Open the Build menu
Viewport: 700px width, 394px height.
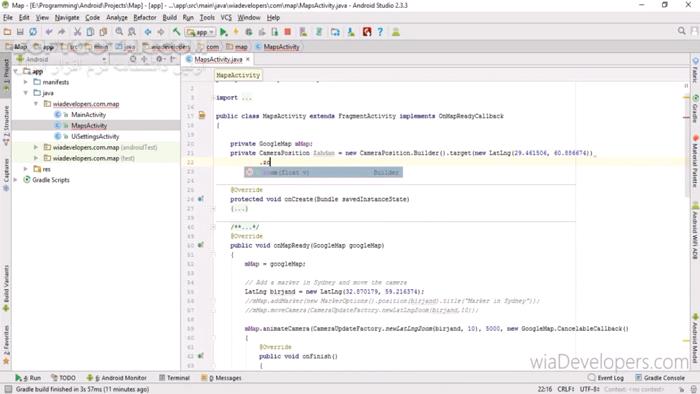click(169, 17)
